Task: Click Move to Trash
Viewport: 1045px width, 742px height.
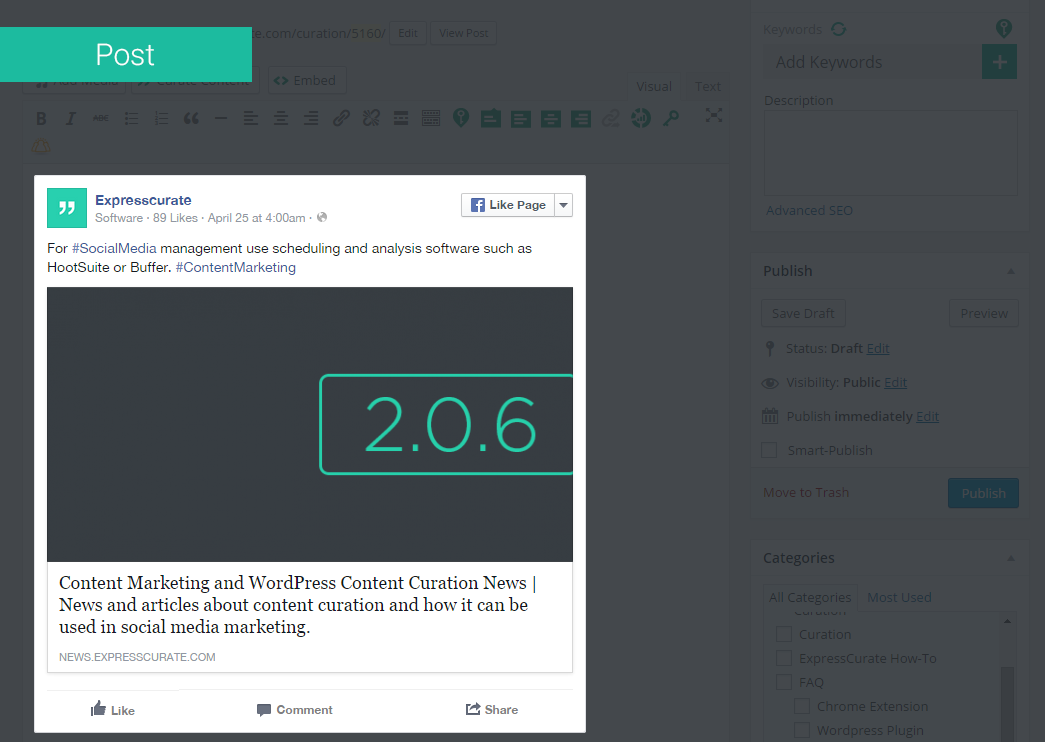Action: pyautogui.click(x=806, y=492)
